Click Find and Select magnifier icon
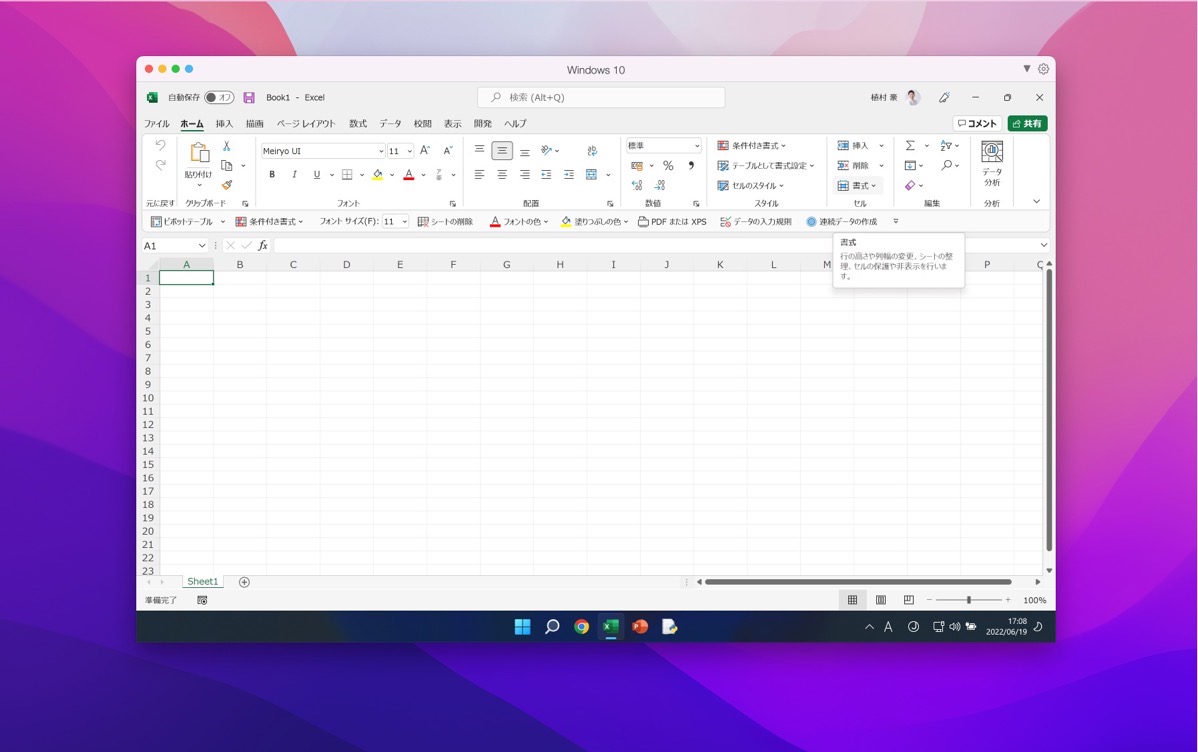The height and width of the screenshot is (752, 1198). 947,166
